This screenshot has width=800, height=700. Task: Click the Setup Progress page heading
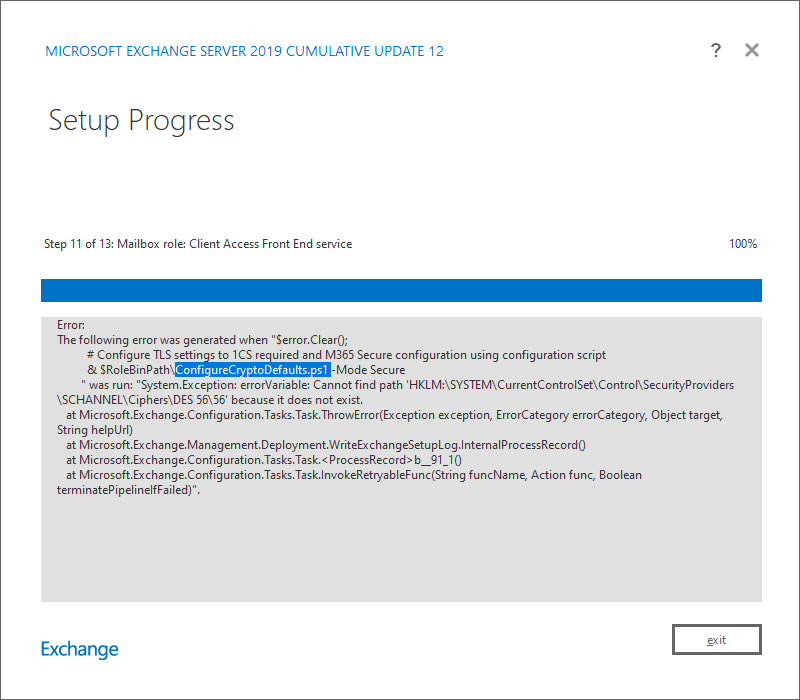coord(140,120)
